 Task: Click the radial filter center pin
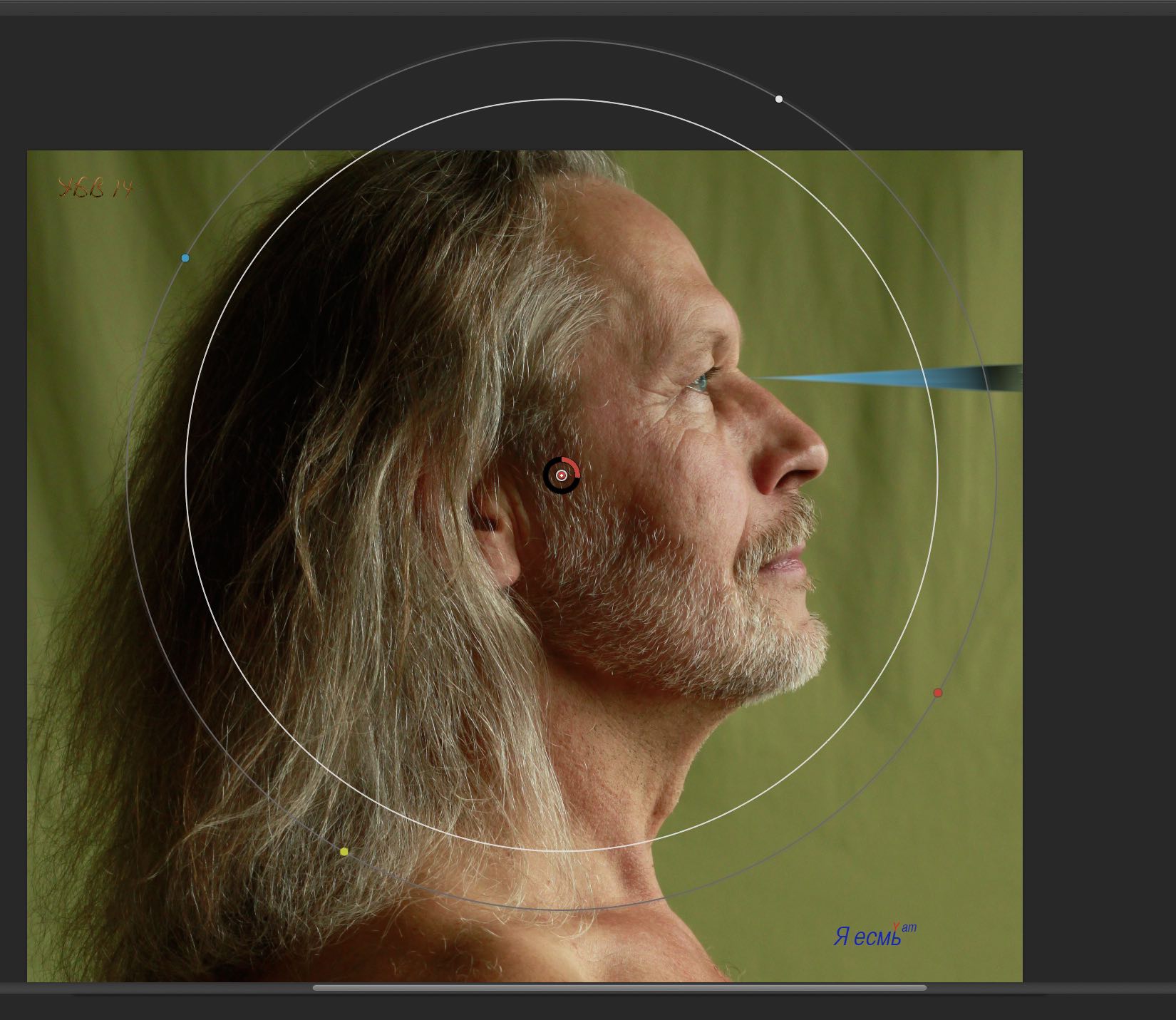tap(562, 475)
